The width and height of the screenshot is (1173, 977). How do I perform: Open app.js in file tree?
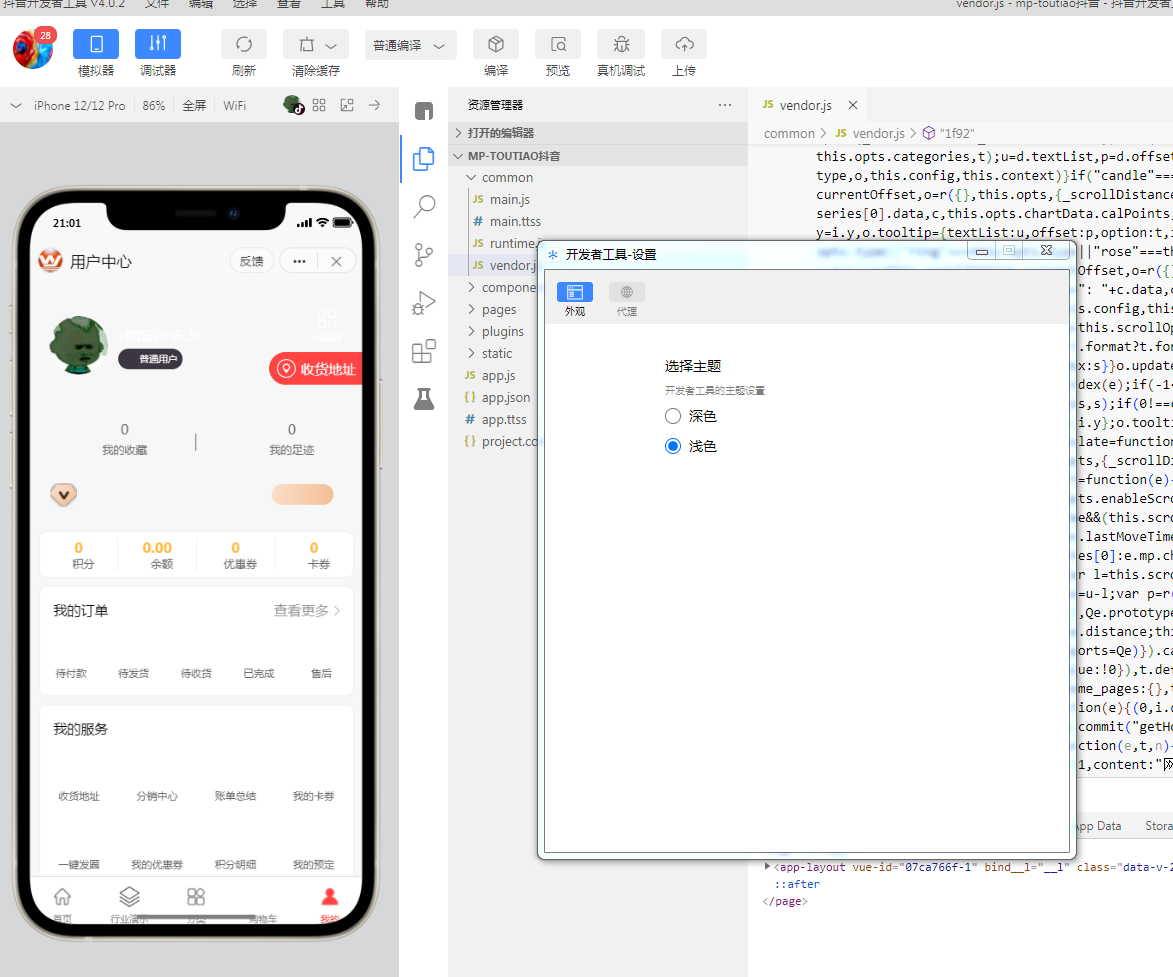[x=498, y=376]
